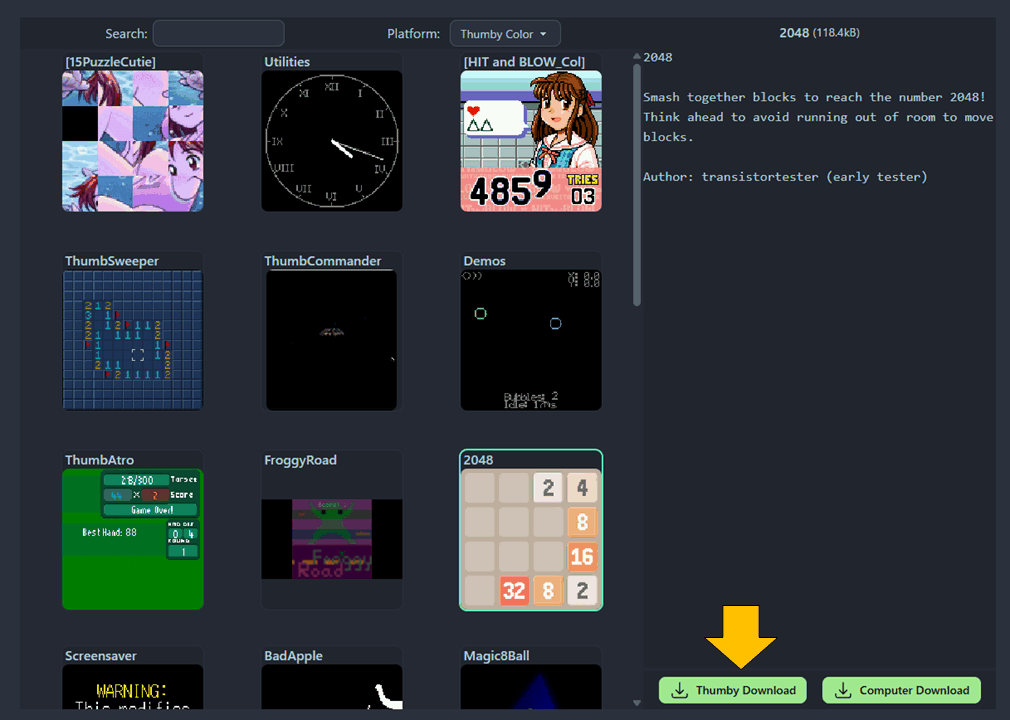Select the 2048 game thumbnail
This screenshot has width=1010, height=720.
point(531,539)
